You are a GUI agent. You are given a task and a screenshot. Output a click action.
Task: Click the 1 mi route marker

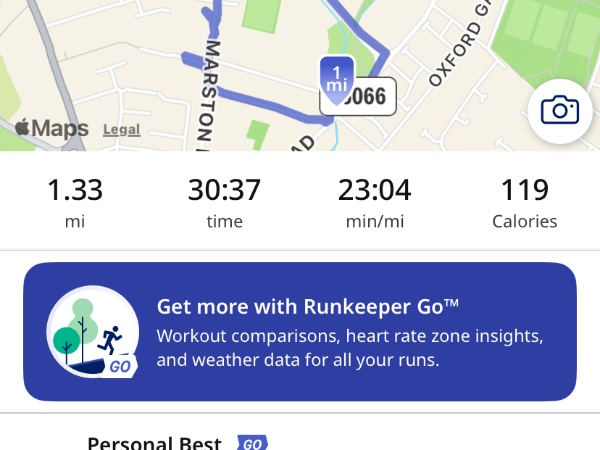tap(338, 79)
